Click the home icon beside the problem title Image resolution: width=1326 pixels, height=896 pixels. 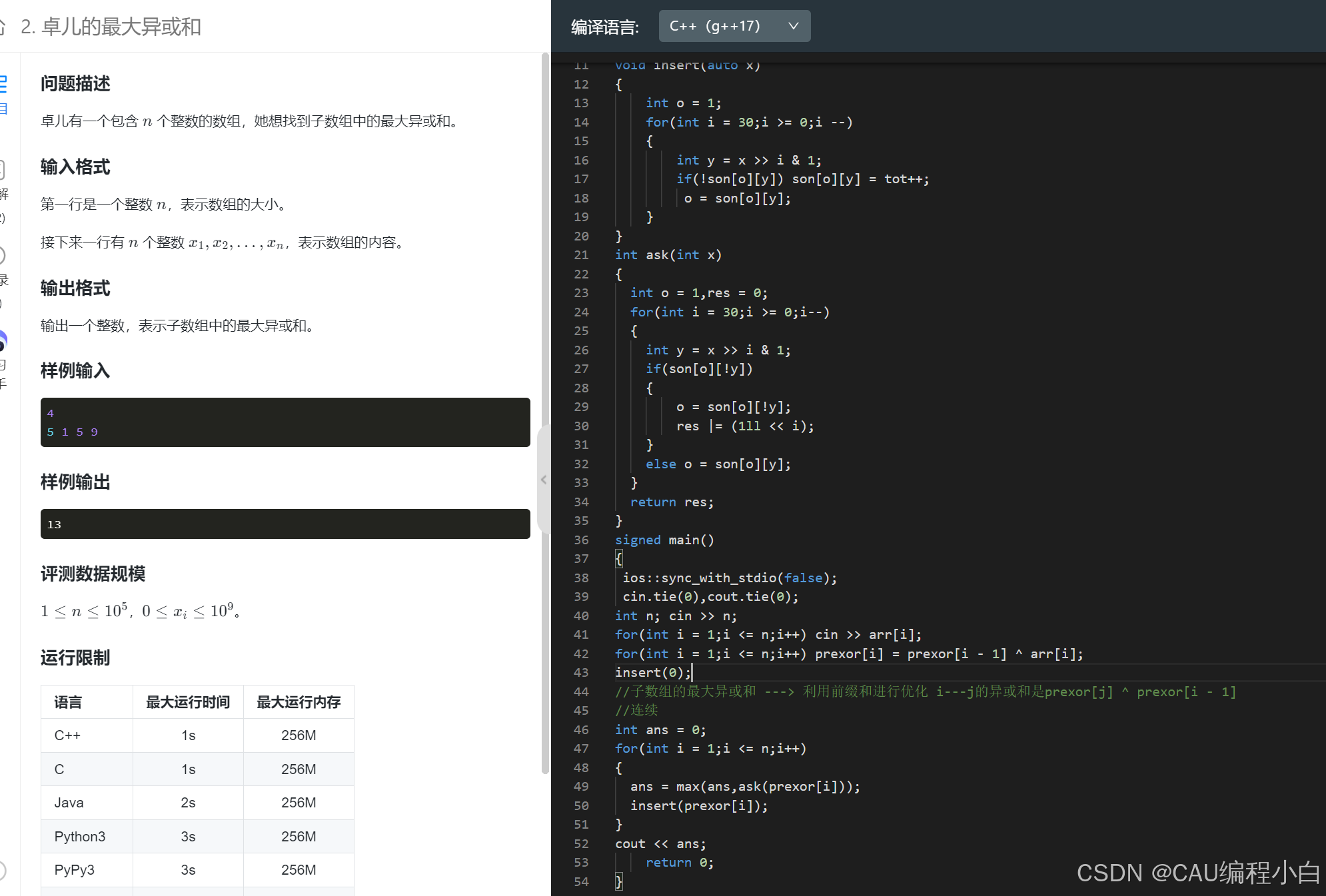(2, 27)
